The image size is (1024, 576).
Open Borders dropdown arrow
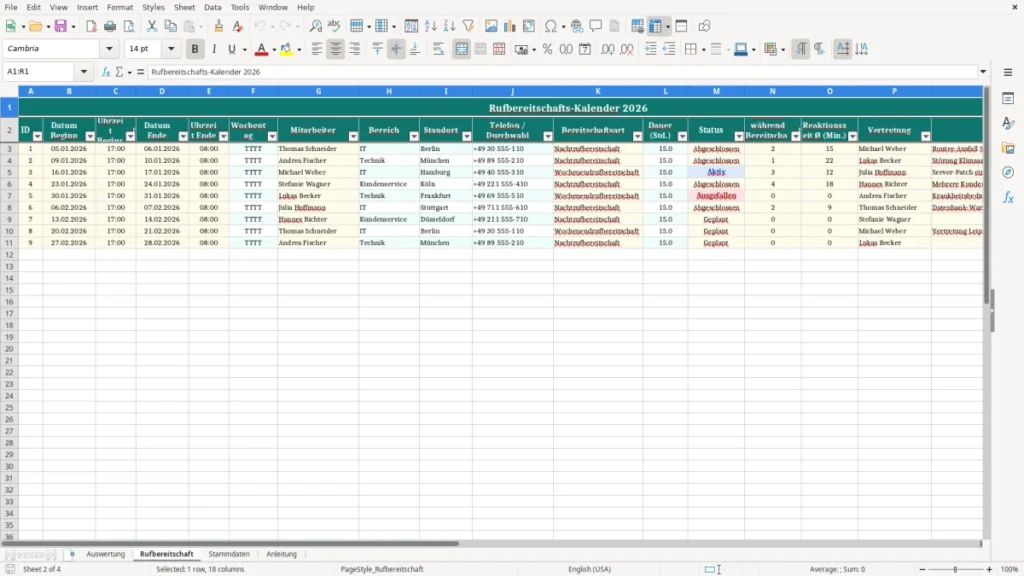click(x=703, y=50)
